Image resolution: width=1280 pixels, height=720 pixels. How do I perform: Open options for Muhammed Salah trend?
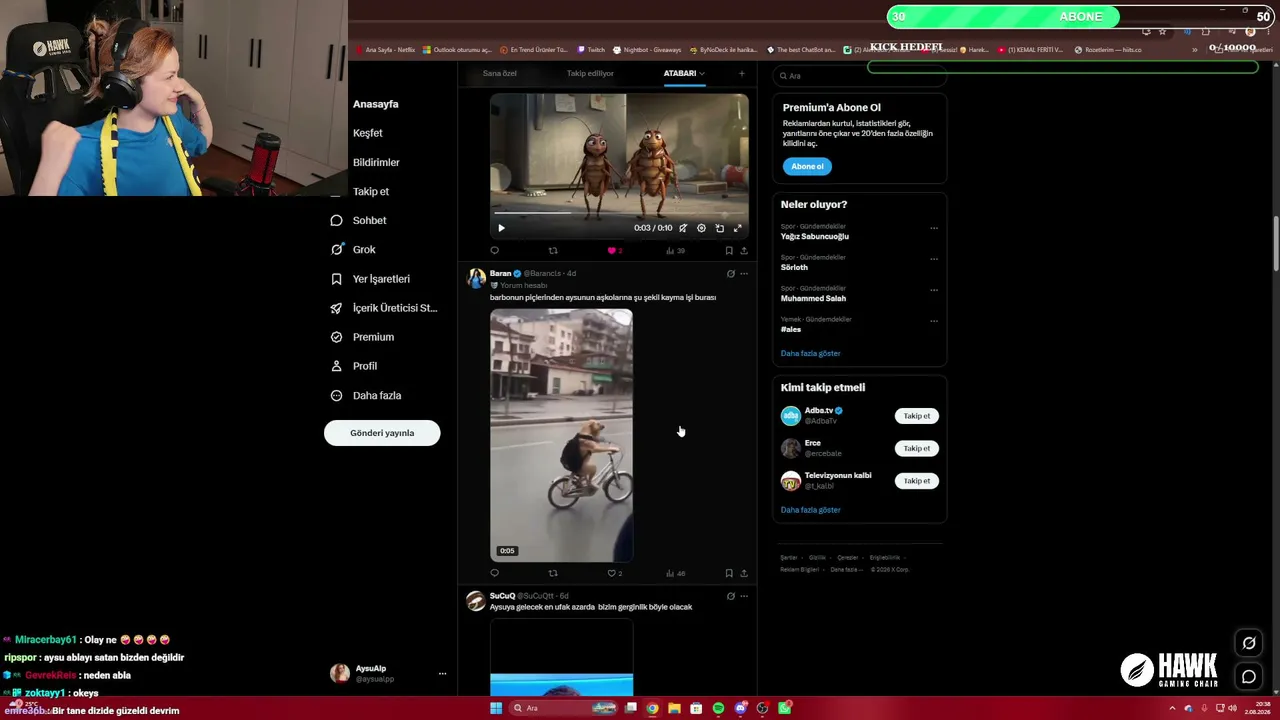pos(934,290)
